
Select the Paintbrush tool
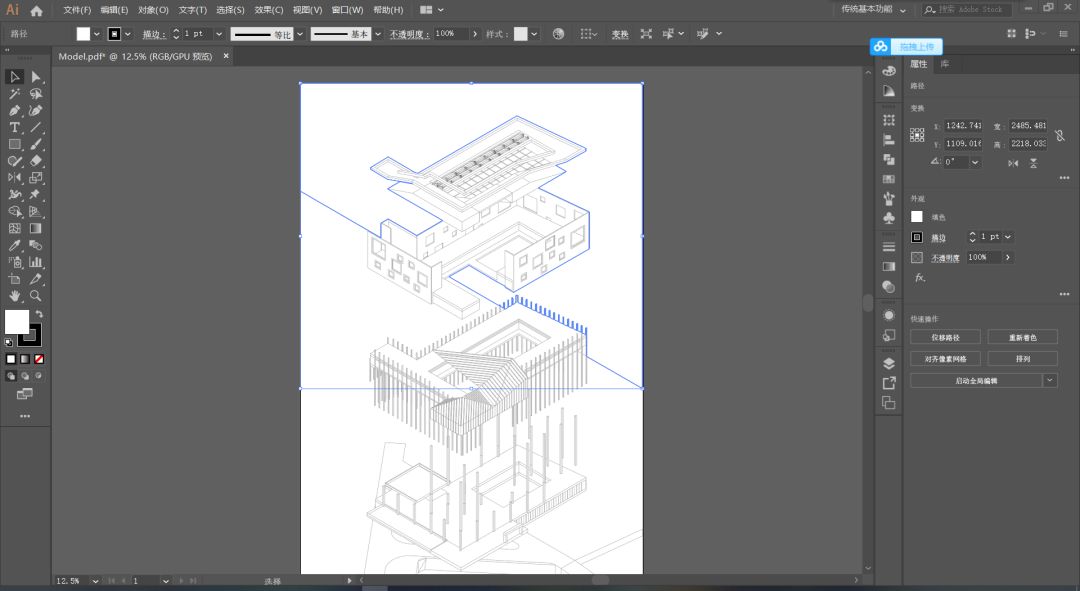[x=36, y=144]
